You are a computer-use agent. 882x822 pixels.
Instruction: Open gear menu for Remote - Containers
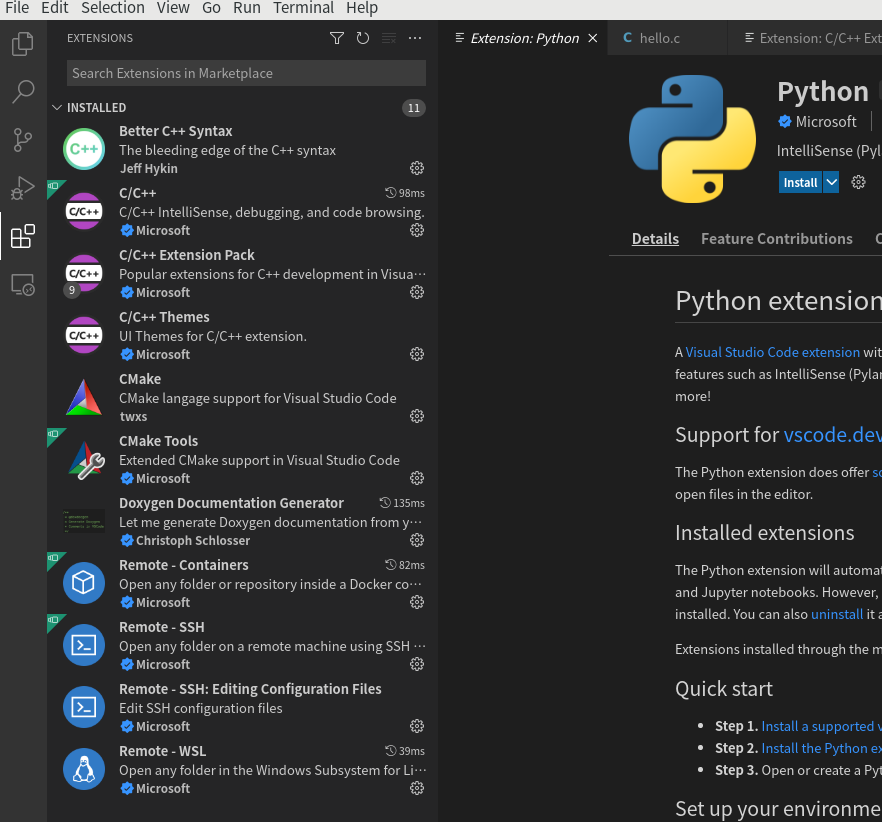pos(417,602)
